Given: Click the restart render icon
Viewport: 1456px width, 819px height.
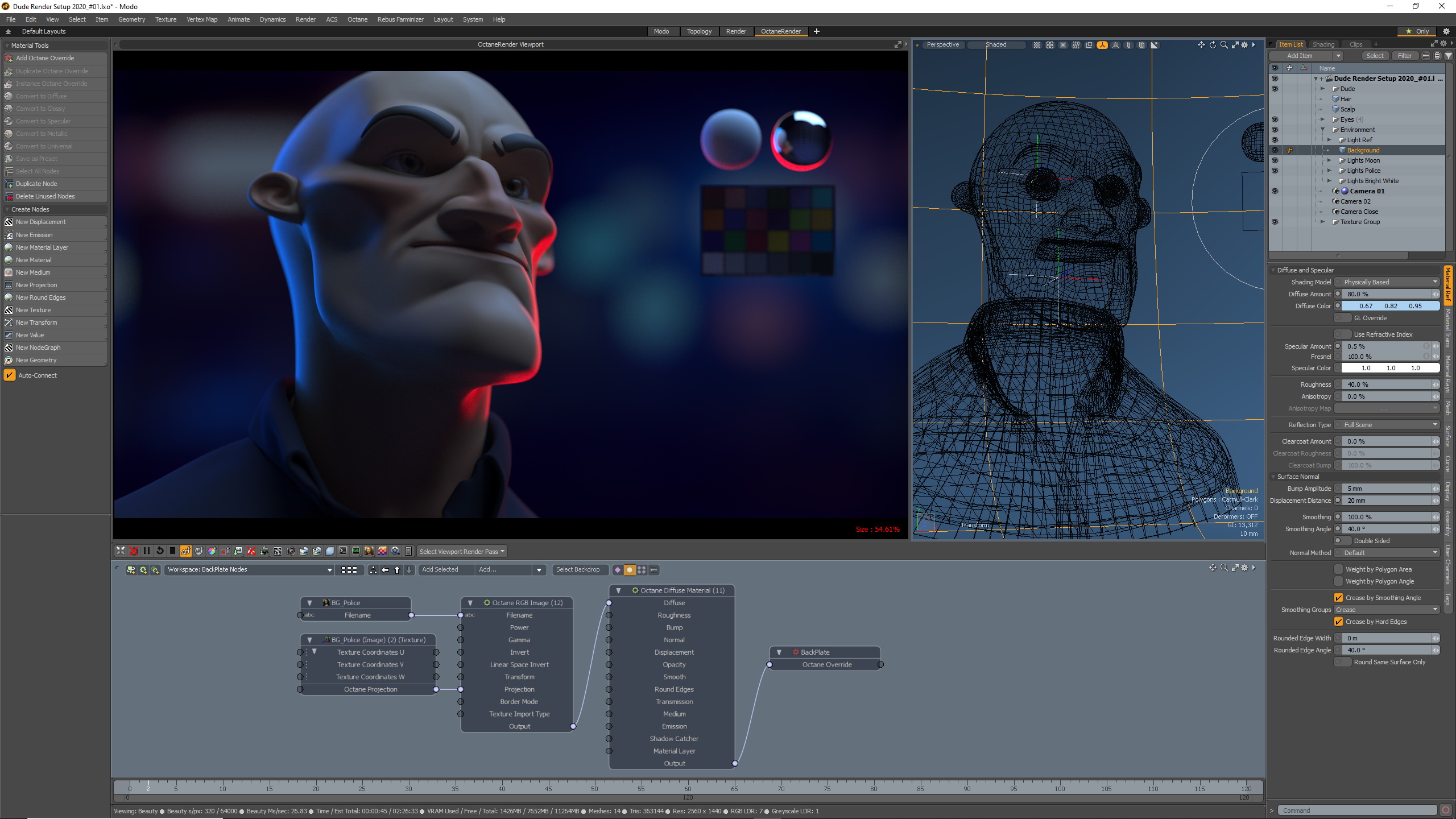Looking at the screenshot, I should coord(160,551).
